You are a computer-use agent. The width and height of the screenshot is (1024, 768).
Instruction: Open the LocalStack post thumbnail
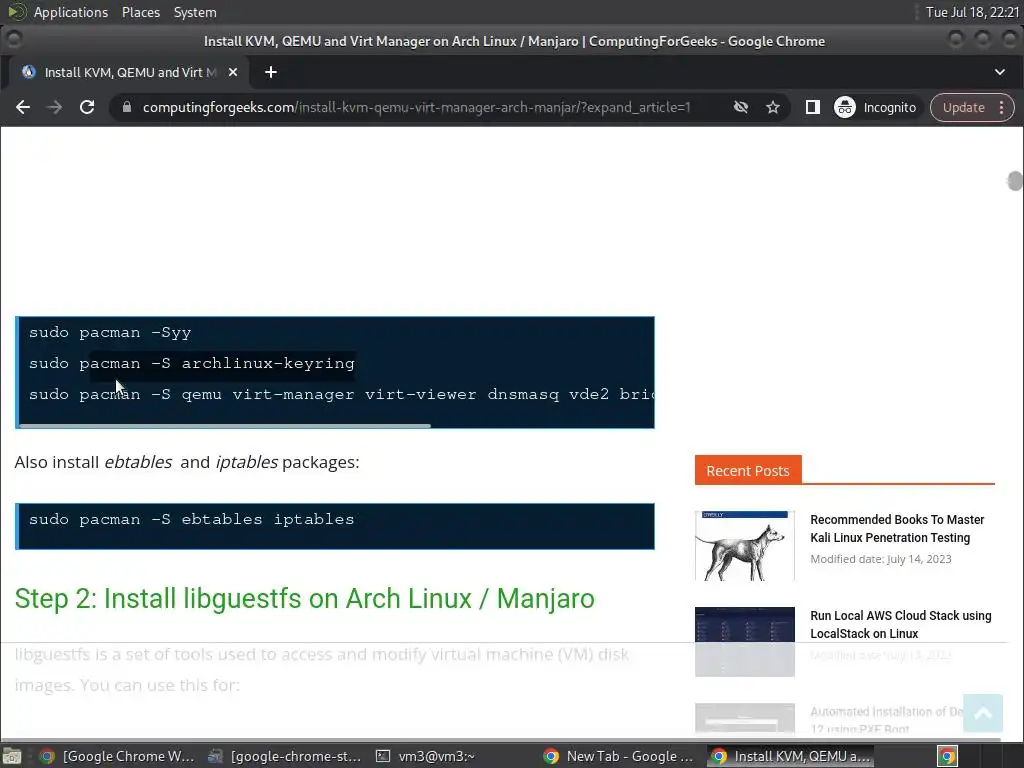(744, 641)
